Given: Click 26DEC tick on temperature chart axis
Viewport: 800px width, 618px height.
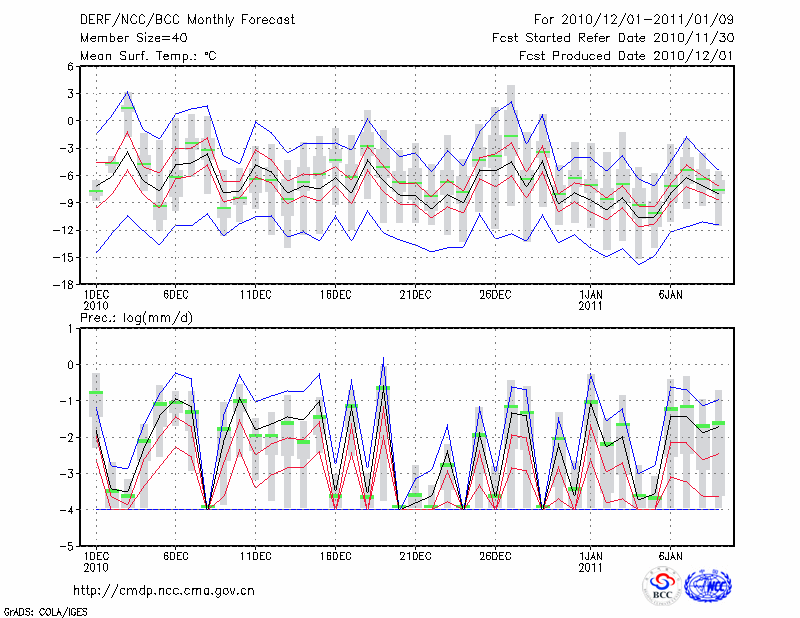Looking at the screenshot, I should (495, 295).
